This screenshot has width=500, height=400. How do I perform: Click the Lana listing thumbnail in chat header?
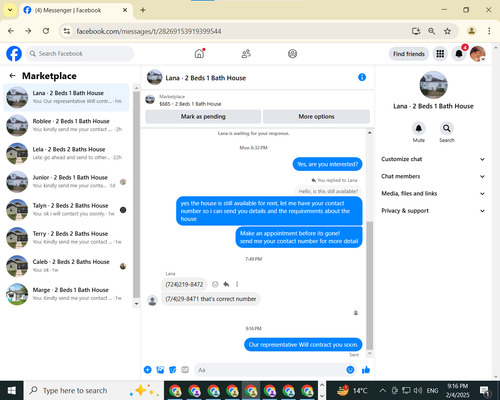tap(154, 77)
